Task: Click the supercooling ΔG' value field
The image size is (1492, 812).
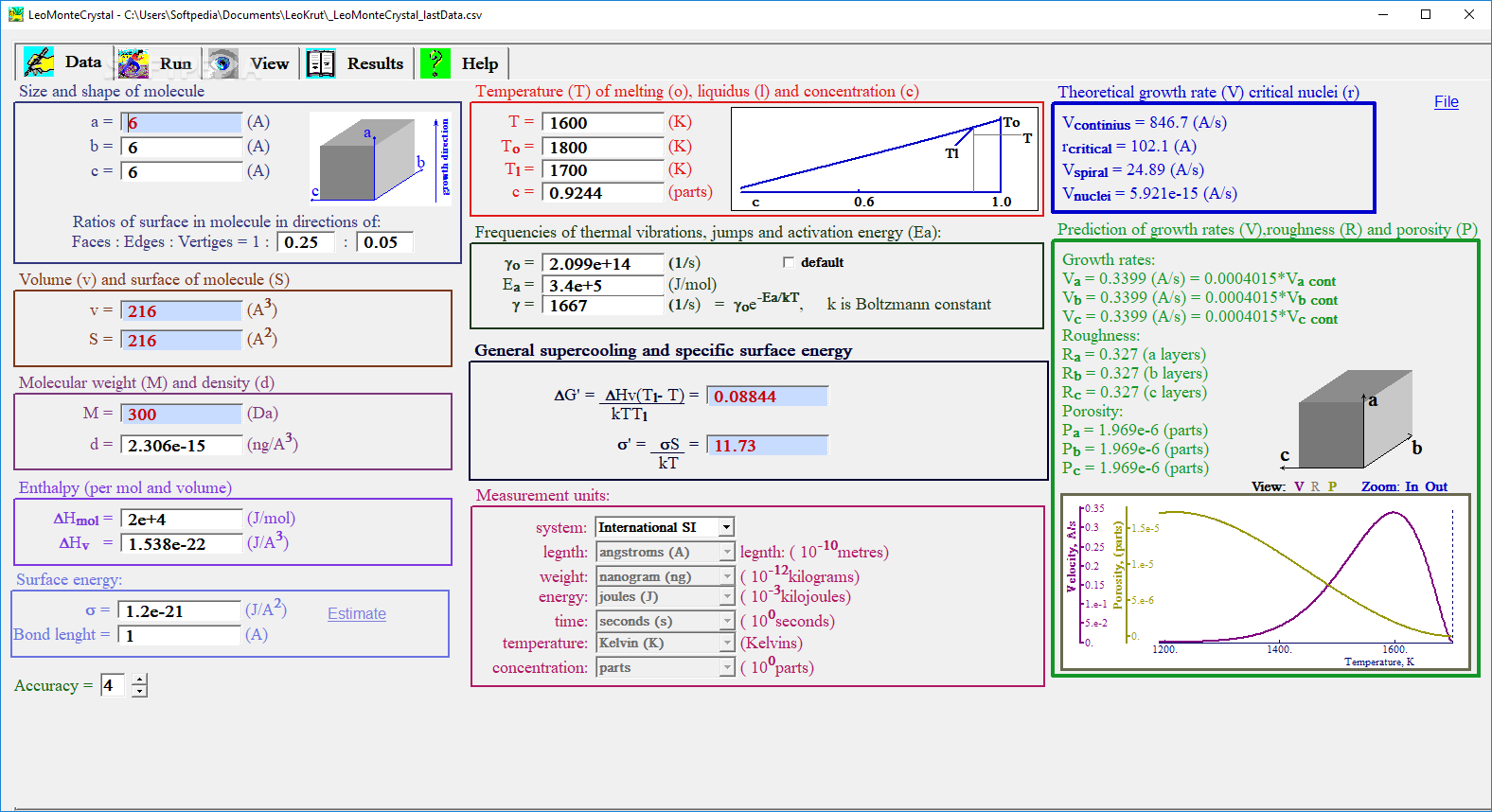Action: 768,397
